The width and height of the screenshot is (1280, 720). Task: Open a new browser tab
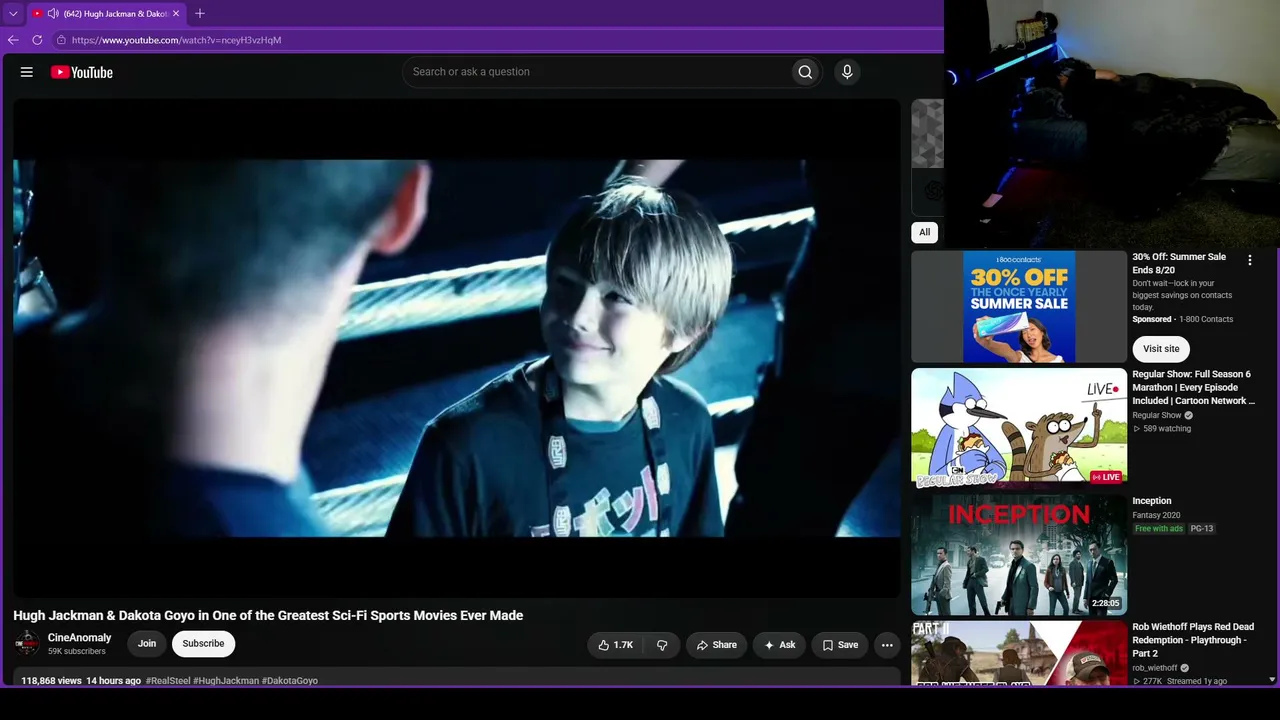[200, 13]
